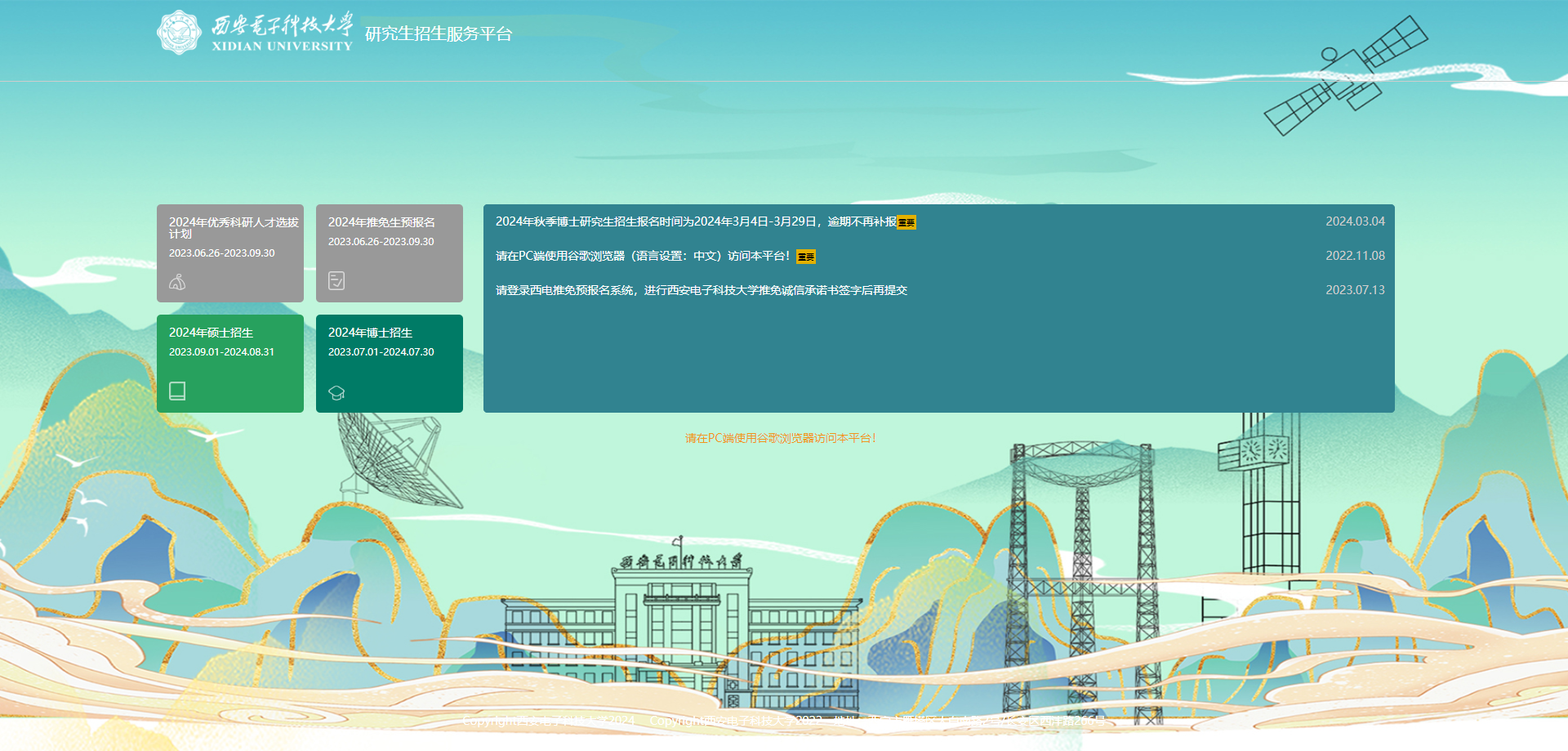The width and height of the screenshot is (1568, 751).
Task: Click the icon in 2024年优秀科研人才选拔计划 card
Action: 177,282
